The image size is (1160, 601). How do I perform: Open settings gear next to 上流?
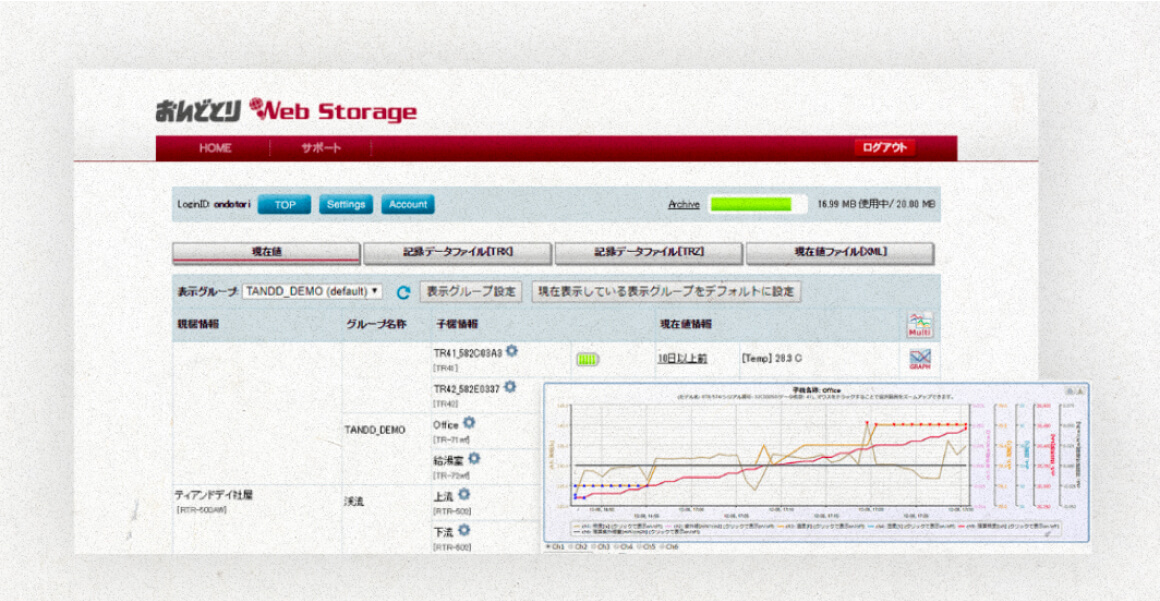(464, 494)
